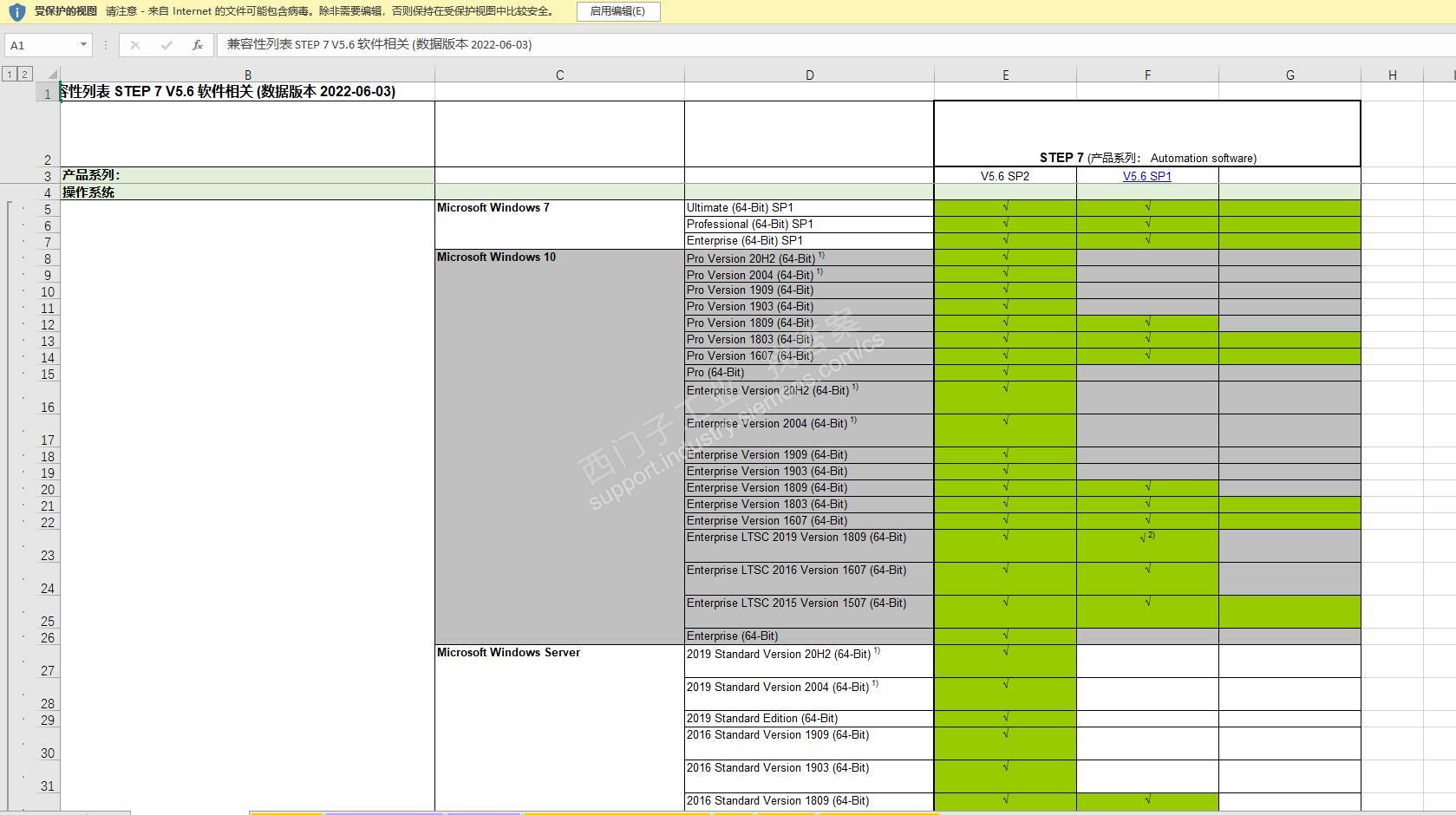
Task: Click cell 'Enterprise LTSC 2019 Version 1809 (64-Bit)'
Action: pos(809,546)
